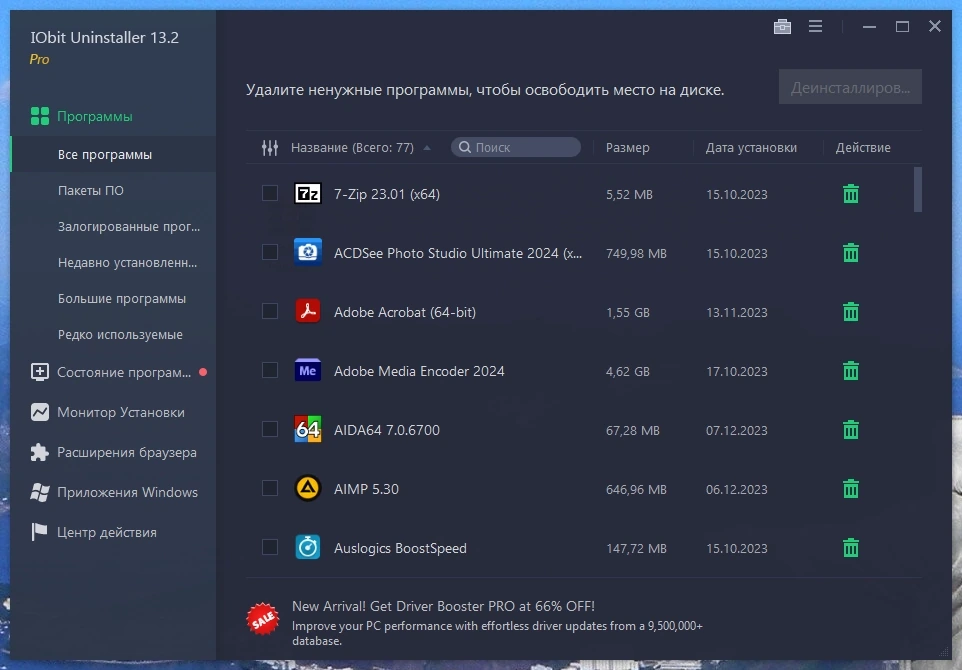The height and width of the screenshot is (670, 962).
Task: Click the 7-Zip app icon
Action: tap(307, 194)
